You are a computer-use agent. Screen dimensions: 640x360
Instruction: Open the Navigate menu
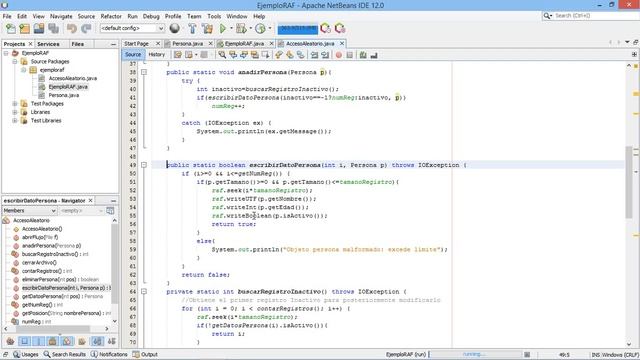coord(61,16)
